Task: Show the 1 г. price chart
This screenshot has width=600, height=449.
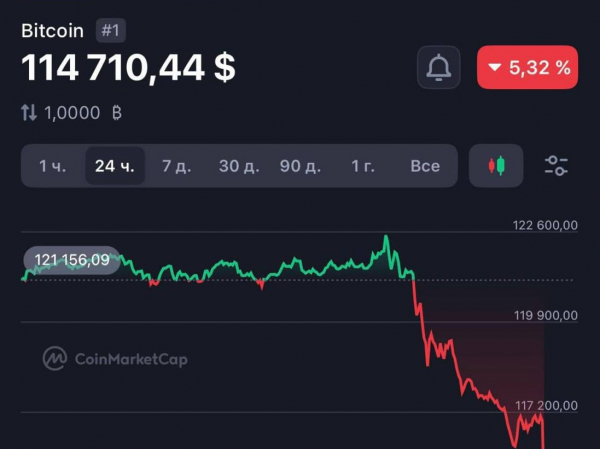Action: pyautogui.click(x=363, y=166)
